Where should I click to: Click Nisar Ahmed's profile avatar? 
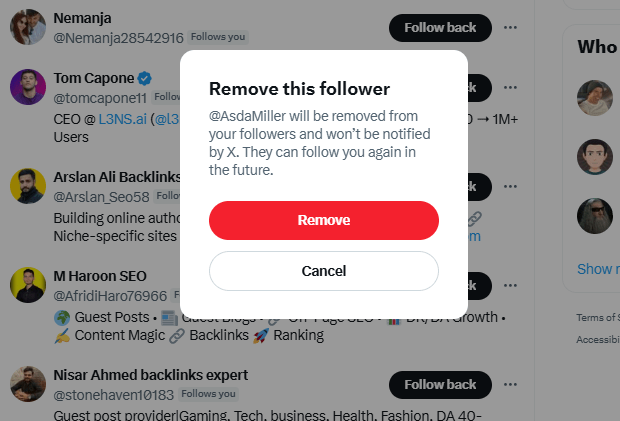(x=27, y=384)
